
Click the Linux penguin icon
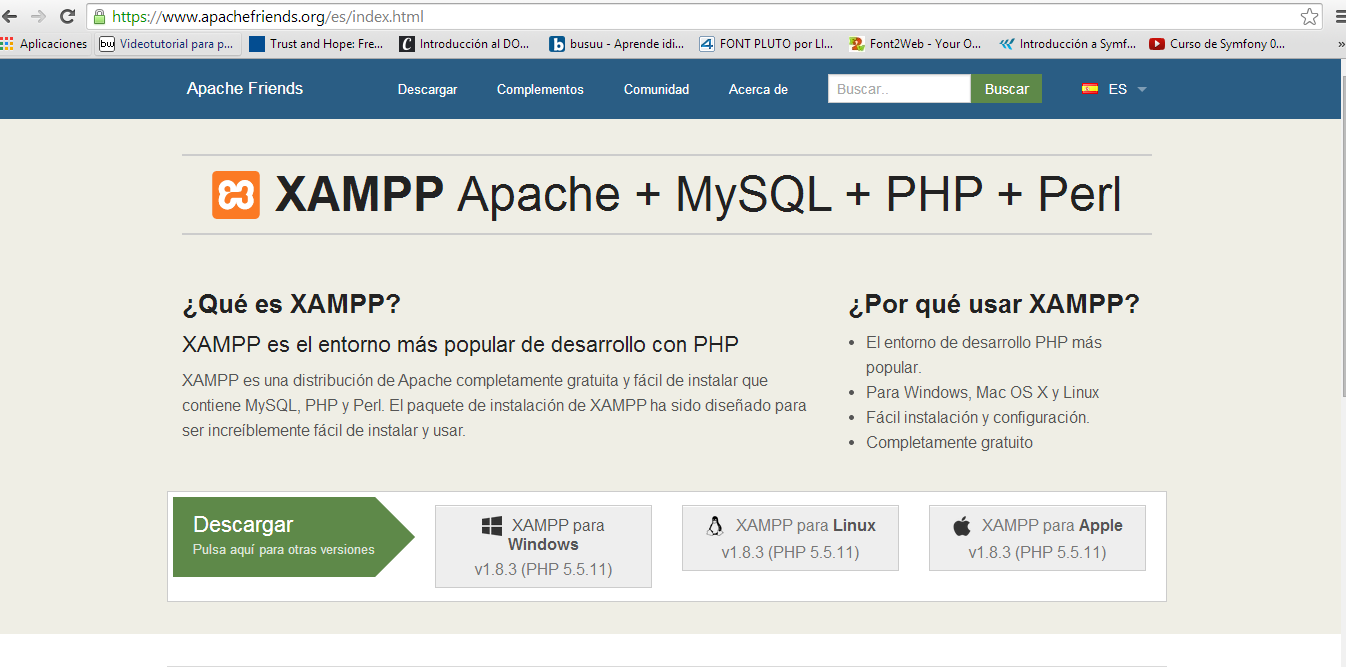715,526
